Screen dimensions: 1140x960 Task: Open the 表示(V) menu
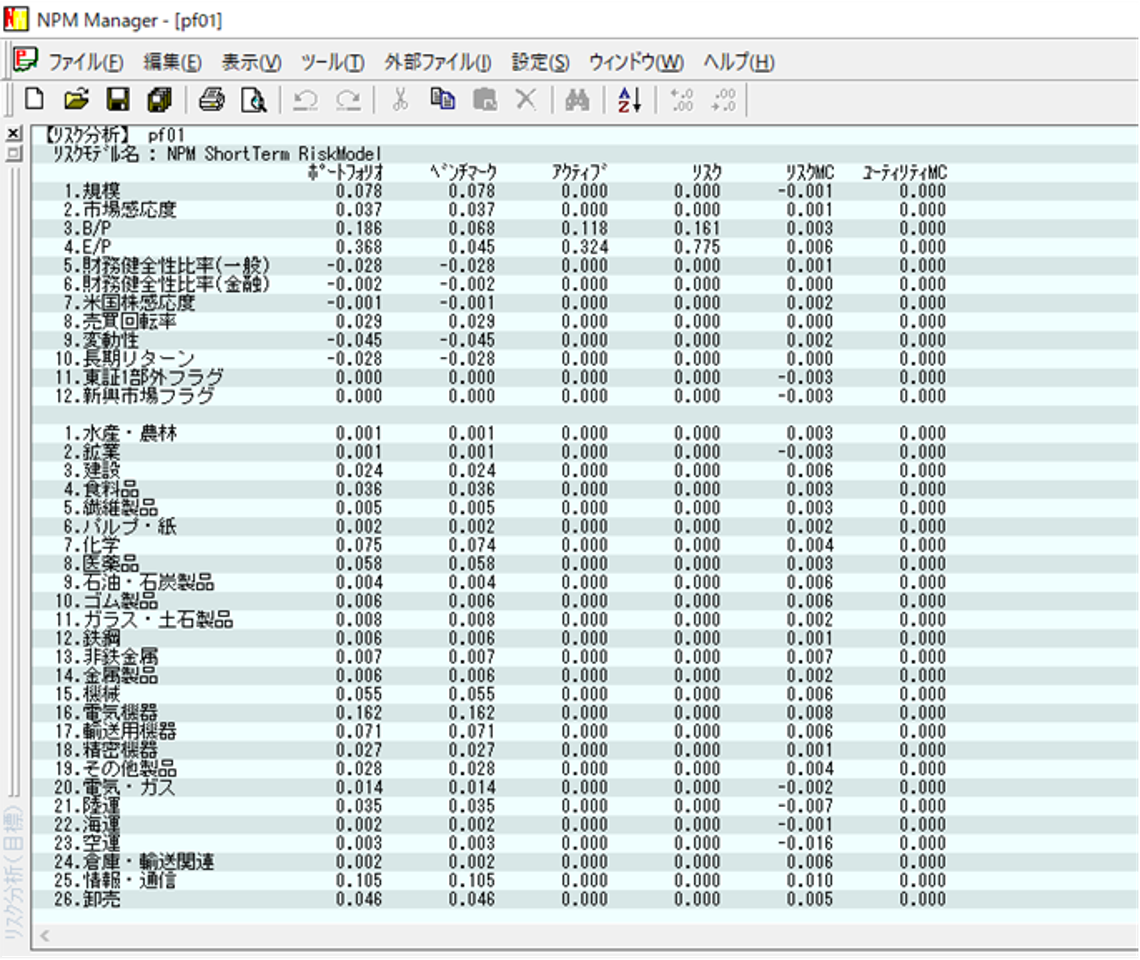(x=251, y=62)
